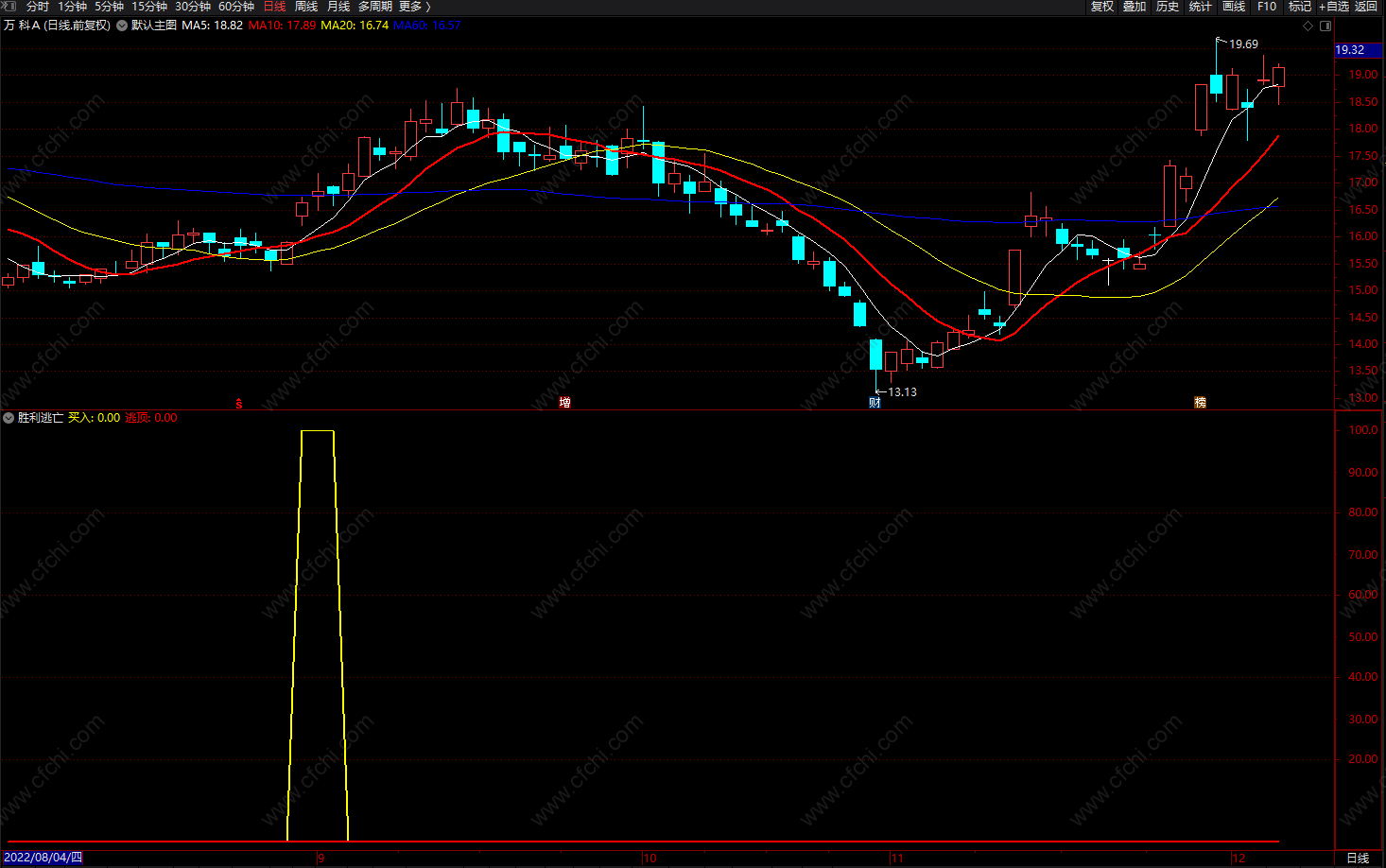Click the 叠加 overlay button
Viewport: 1386px width, 868px height.
pyautogui.click(x=1135, y=6)
